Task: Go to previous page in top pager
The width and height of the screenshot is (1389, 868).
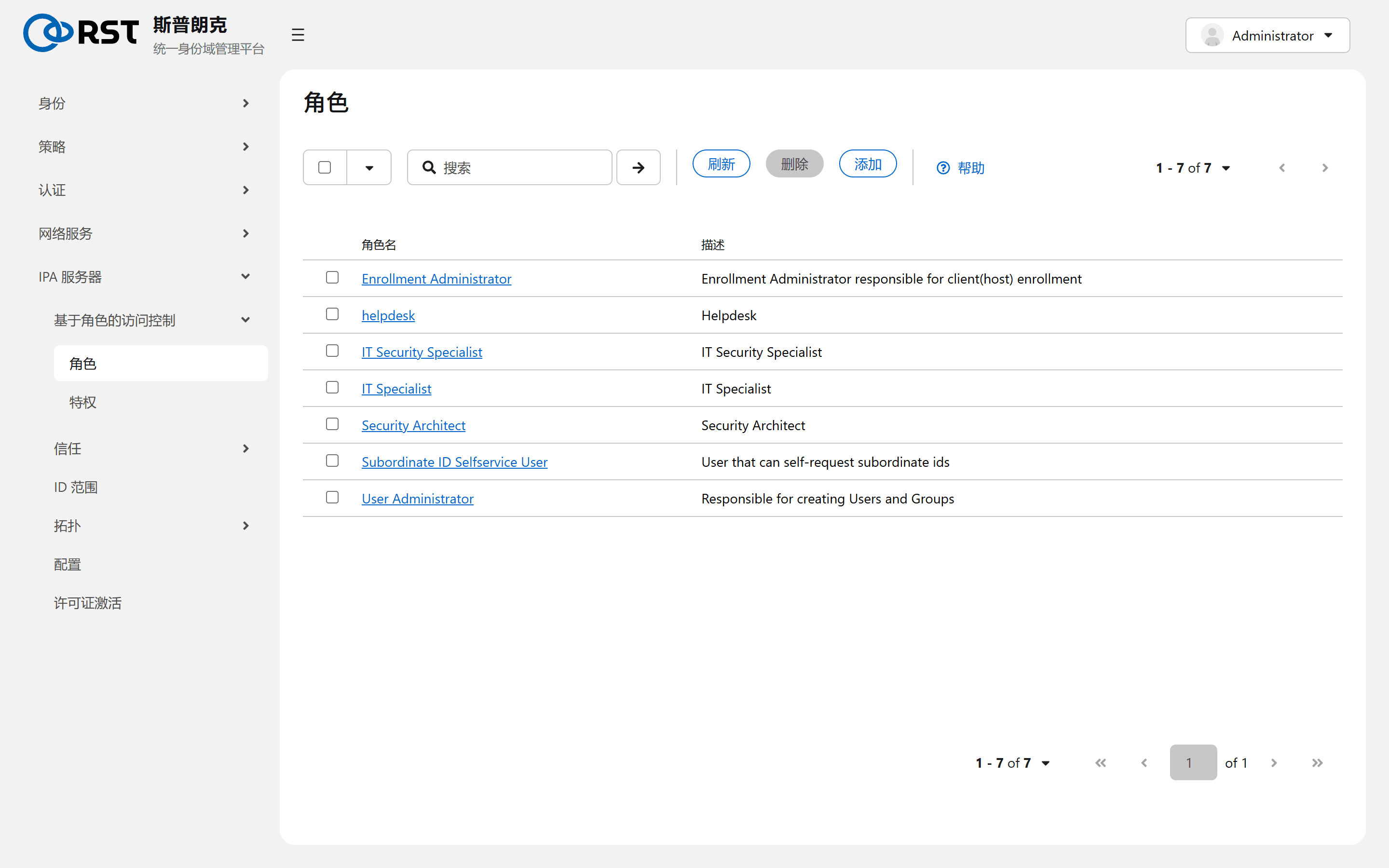Action: pos(1281,168)
